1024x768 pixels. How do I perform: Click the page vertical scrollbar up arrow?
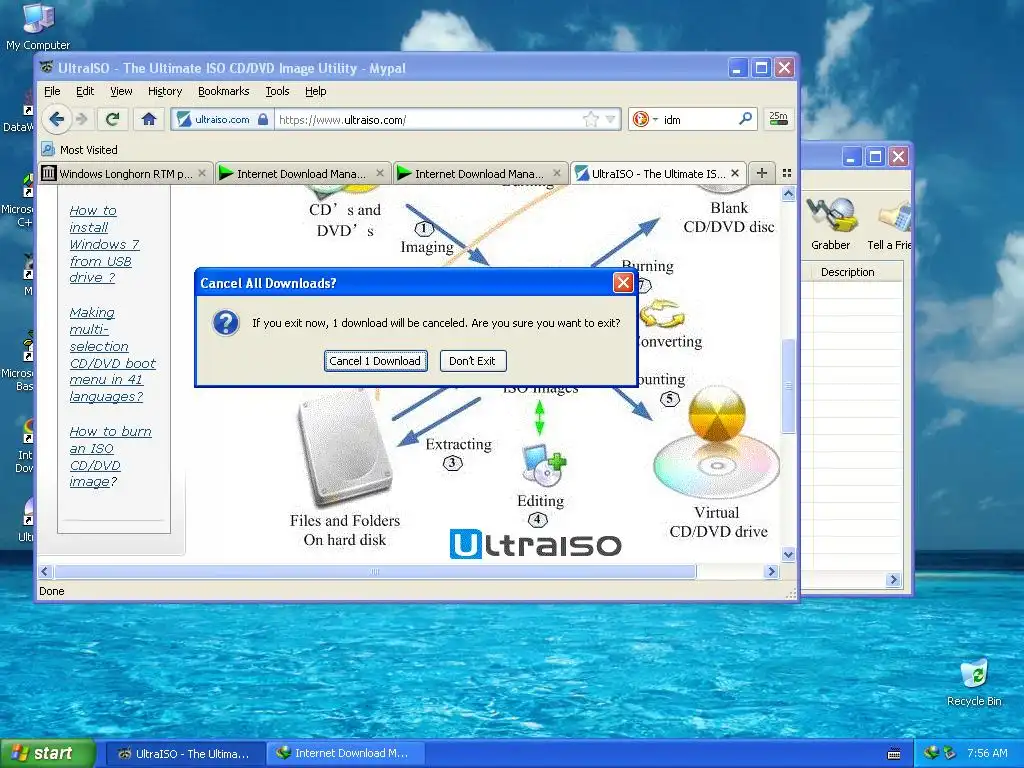click(788, 193)
